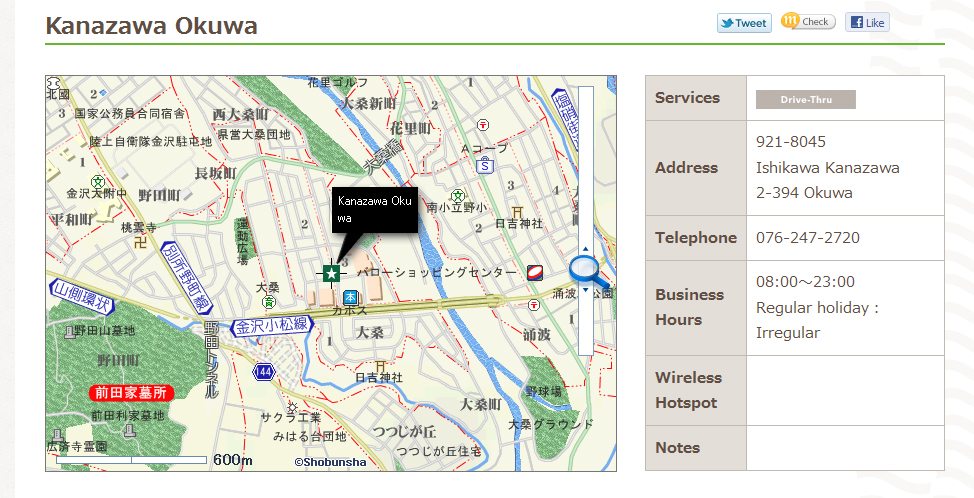Image resolution: width=974 pixels, height=498 pixels.
Task: Click the Tweet button
Action: pyautogui.click(x=744, y=23)
